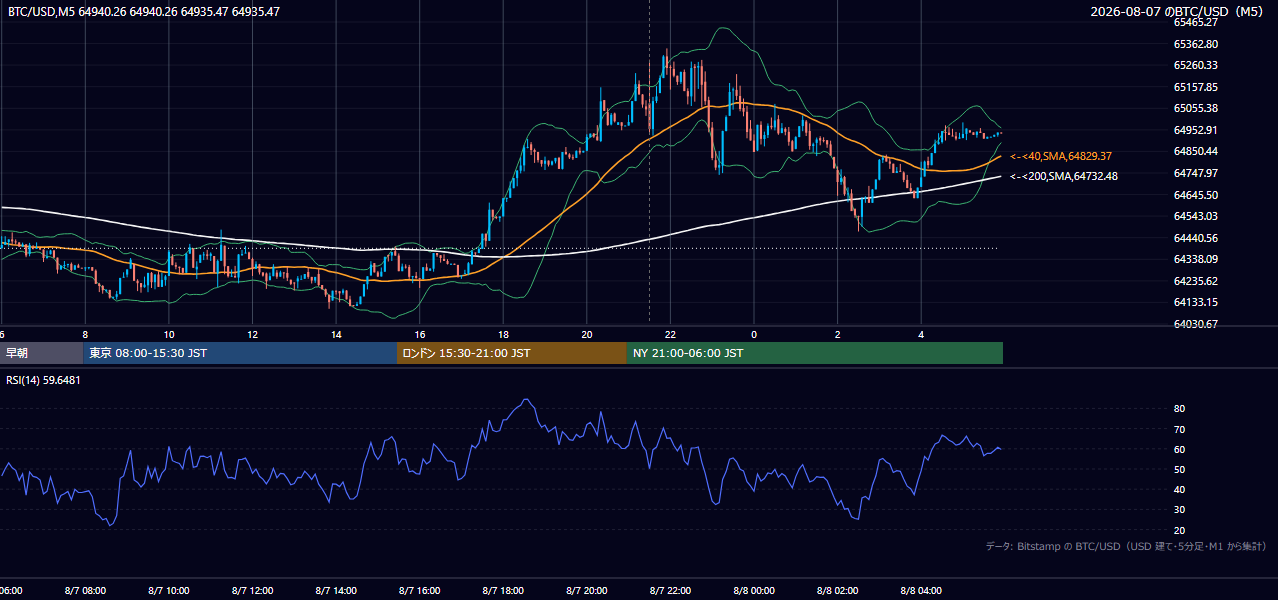Click the RSI(14) 59.6481 indicator label

point(44,380)
